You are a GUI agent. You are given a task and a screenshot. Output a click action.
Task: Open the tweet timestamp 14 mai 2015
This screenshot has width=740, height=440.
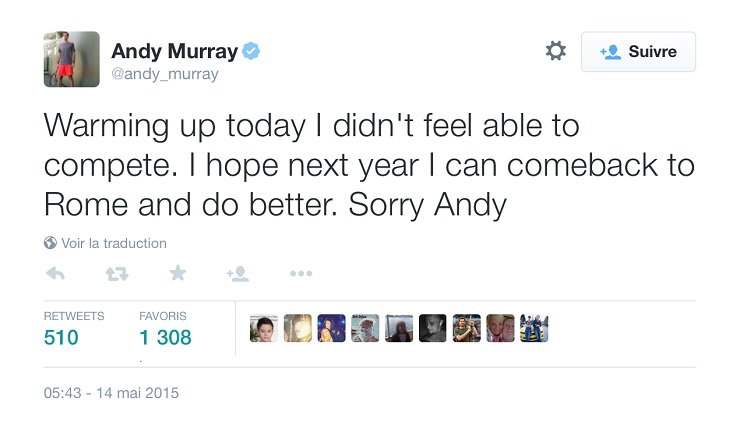pyautogui.click(x=111, y=393)
